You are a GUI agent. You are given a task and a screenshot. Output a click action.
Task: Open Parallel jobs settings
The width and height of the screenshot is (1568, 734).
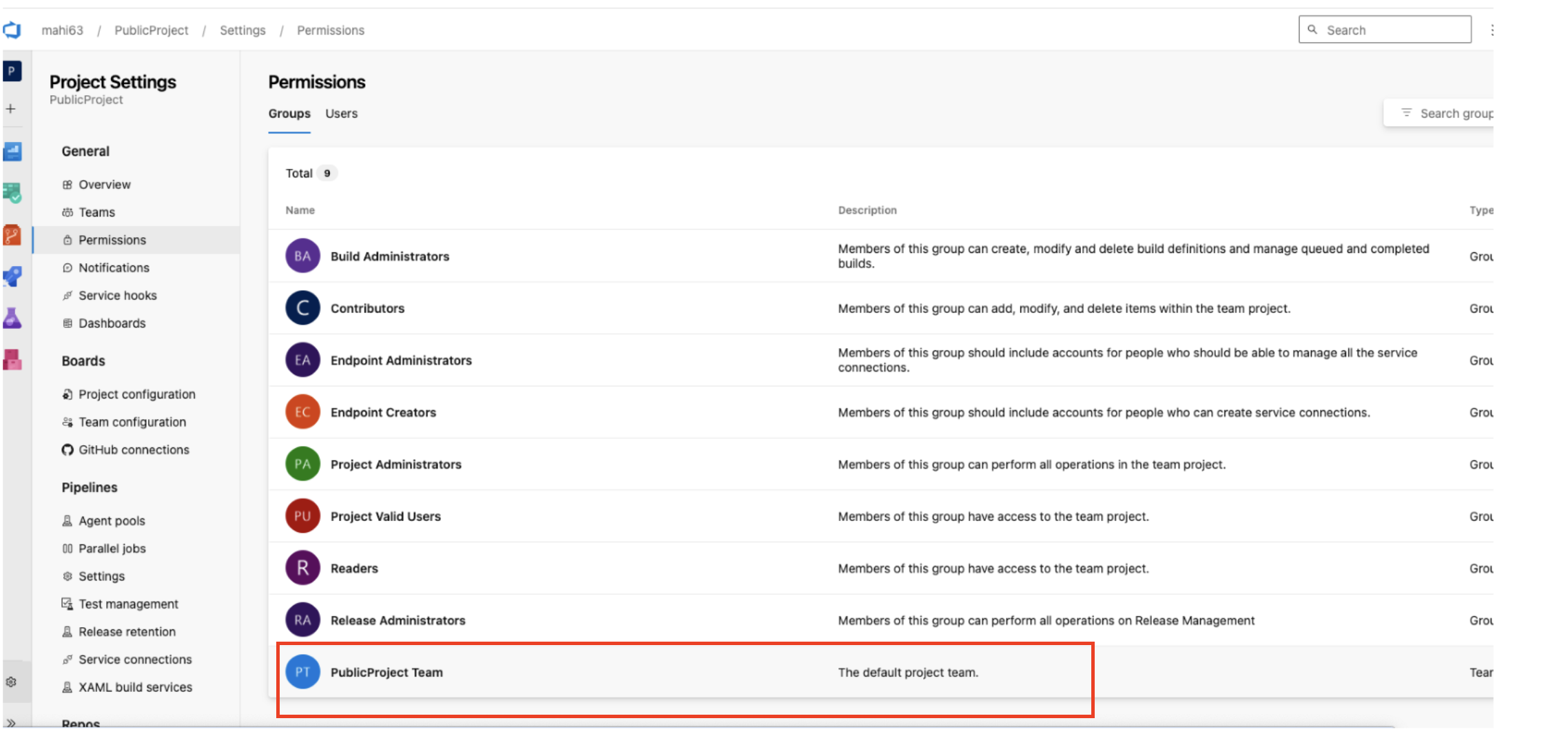[112, 549]
